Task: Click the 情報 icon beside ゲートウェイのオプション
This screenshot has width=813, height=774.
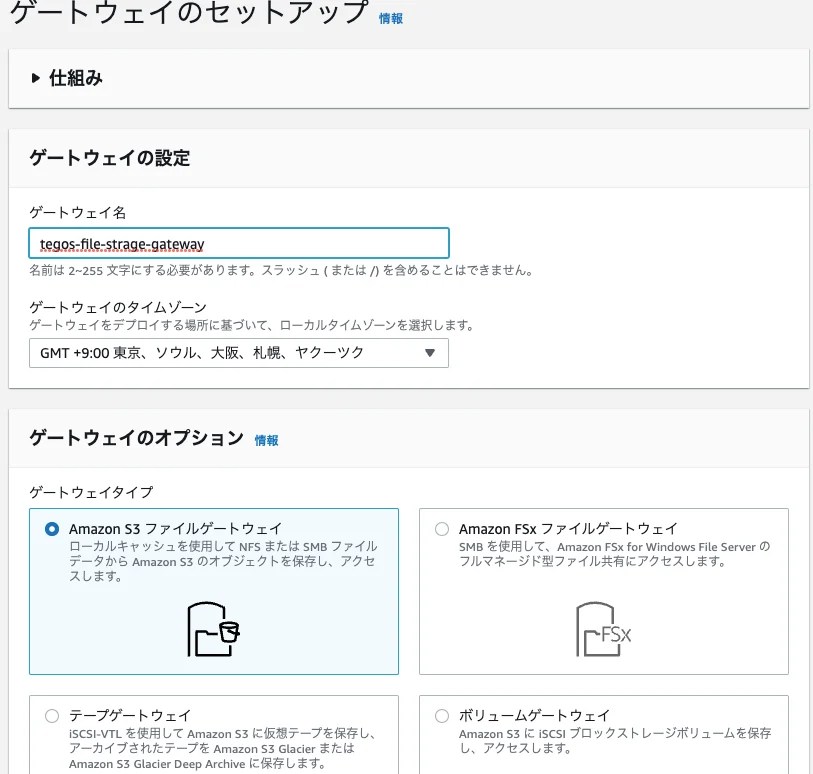Action: 266,440
